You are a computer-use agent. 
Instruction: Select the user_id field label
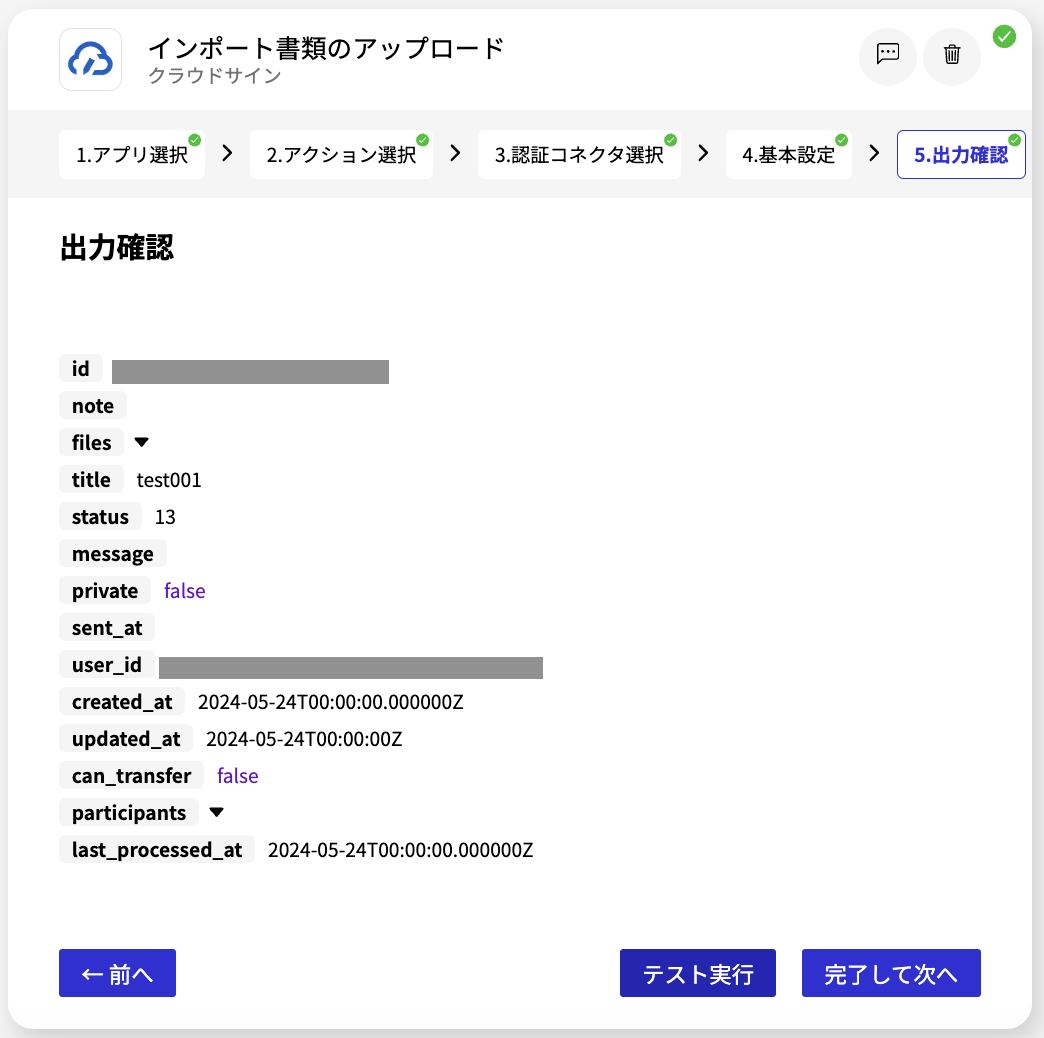(107, 664)
